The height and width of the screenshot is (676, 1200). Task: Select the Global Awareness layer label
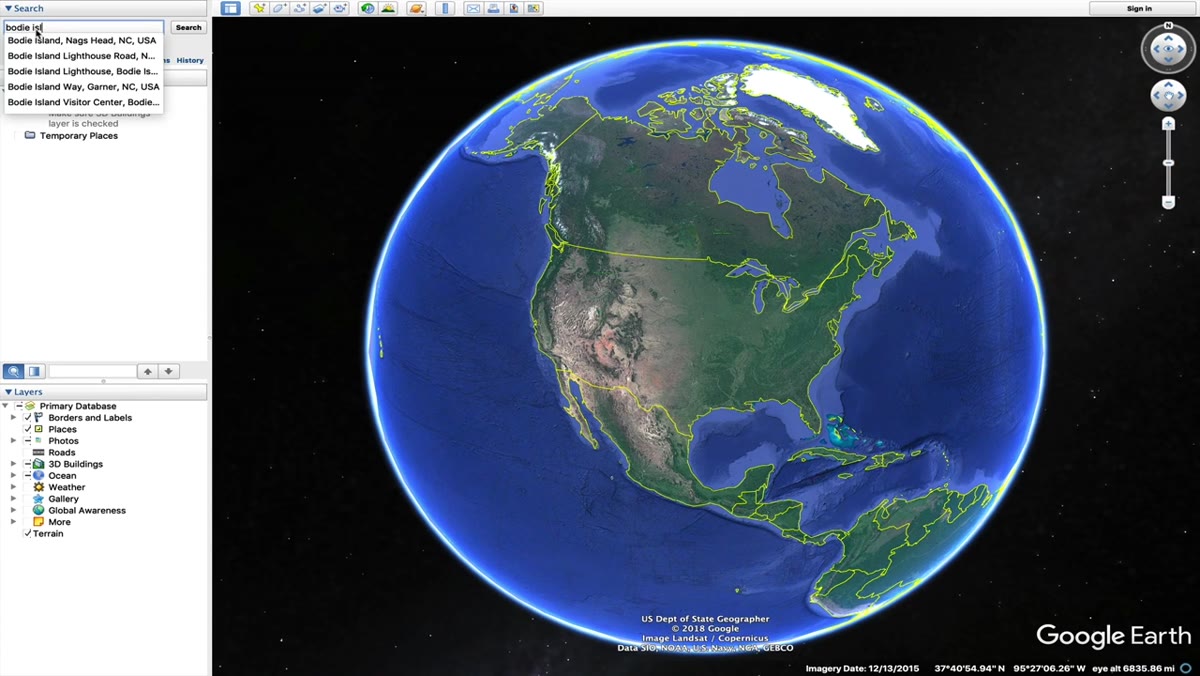coord(87,510)
